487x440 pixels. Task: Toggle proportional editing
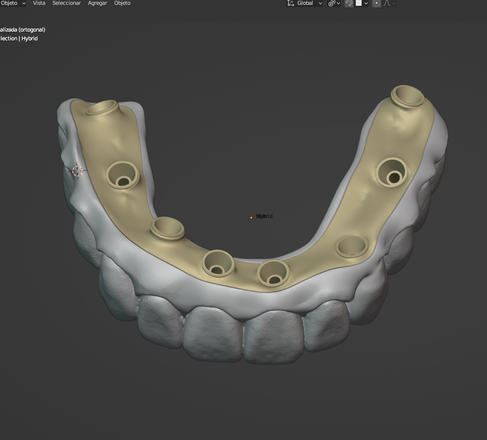376,3
